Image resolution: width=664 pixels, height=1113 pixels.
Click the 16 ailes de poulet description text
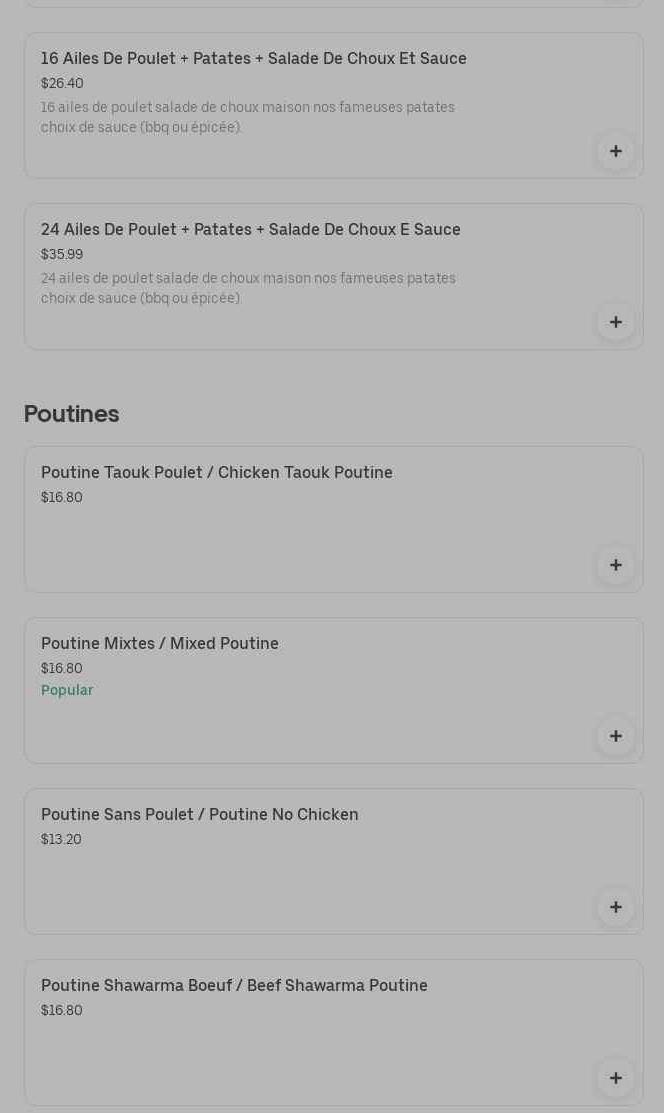pos(247,117)
